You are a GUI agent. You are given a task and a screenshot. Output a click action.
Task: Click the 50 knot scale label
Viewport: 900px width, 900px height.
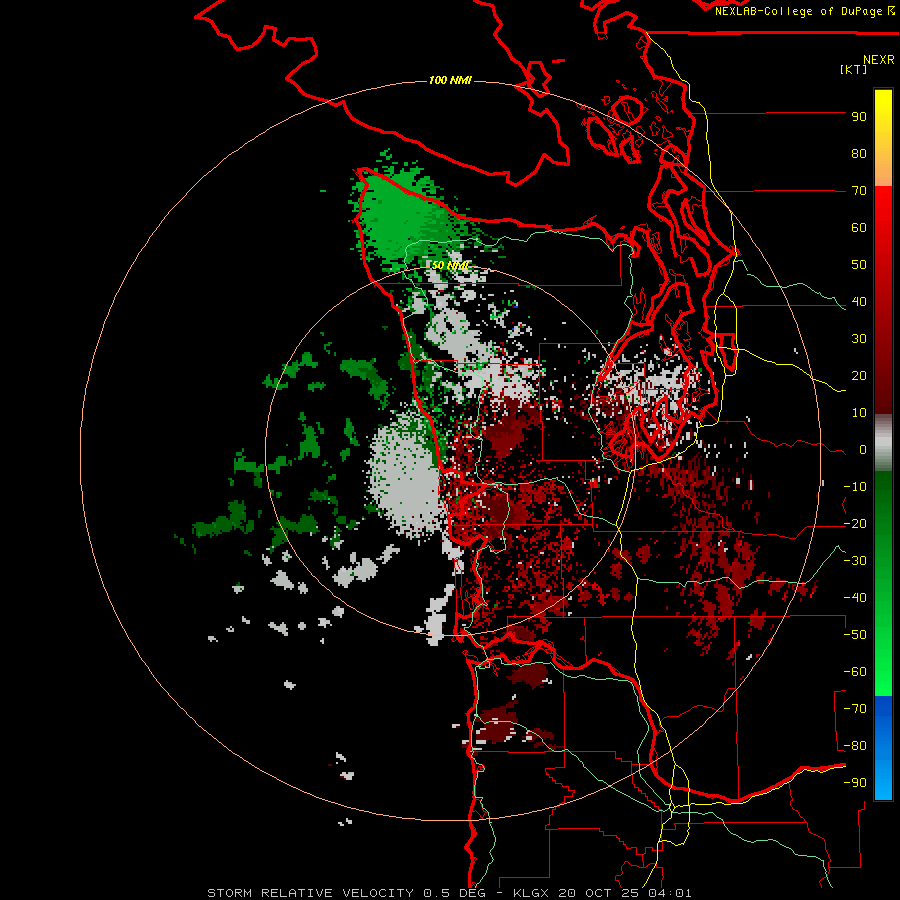(x=859, y=265)
